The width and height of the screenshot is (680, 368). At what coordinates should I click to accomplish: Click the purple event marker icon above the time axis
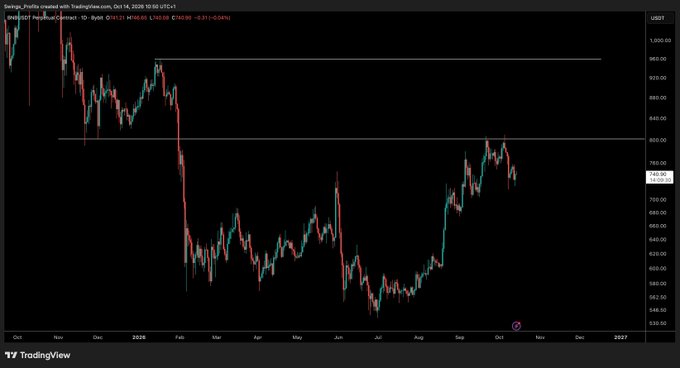[516, 326]
